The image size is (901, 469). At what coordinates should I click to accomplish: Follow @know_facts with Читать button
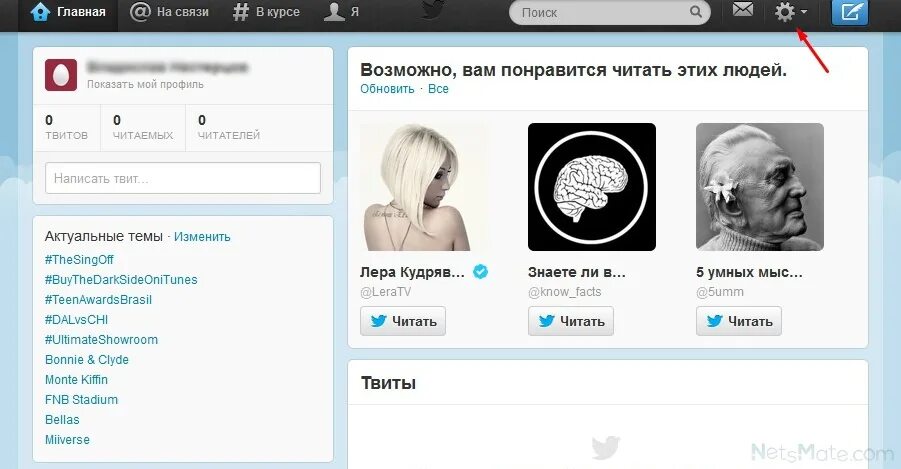(x=571, y=321)
